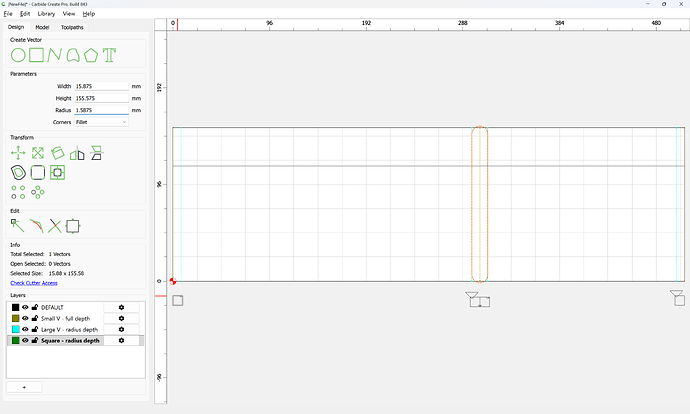Choose the Rectangle create vector tool
The height and width of the screenshot is (414, 690).
37,55
